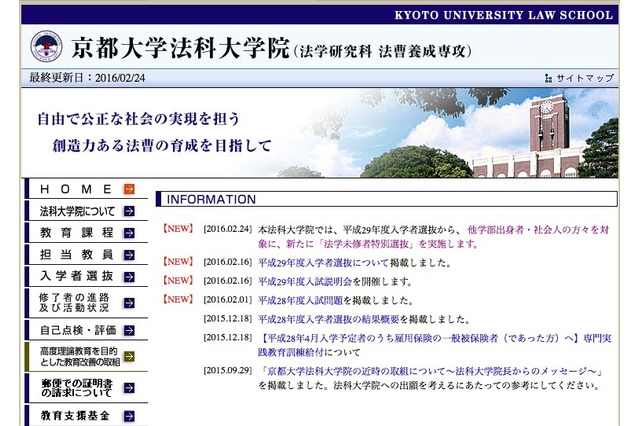Open 法科大学院について in the sidebar
The image size is (640, 426).
tap(87, 211)
